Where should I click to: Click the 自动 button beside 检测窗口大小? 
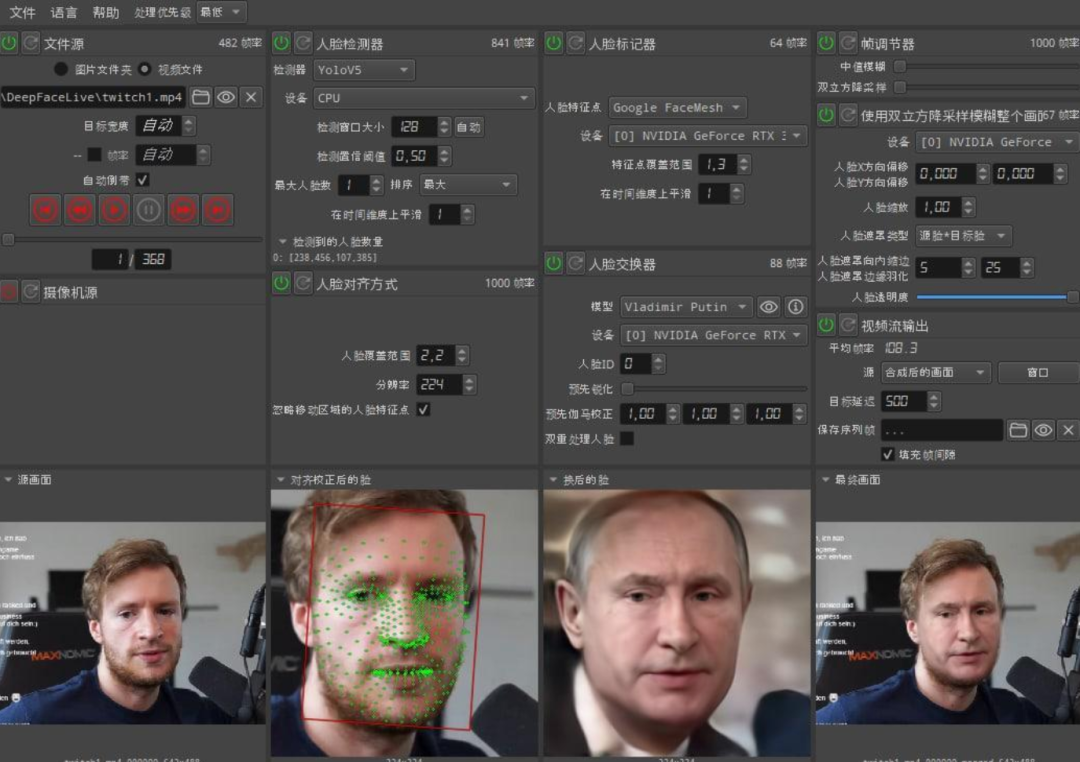click(468, 127)
